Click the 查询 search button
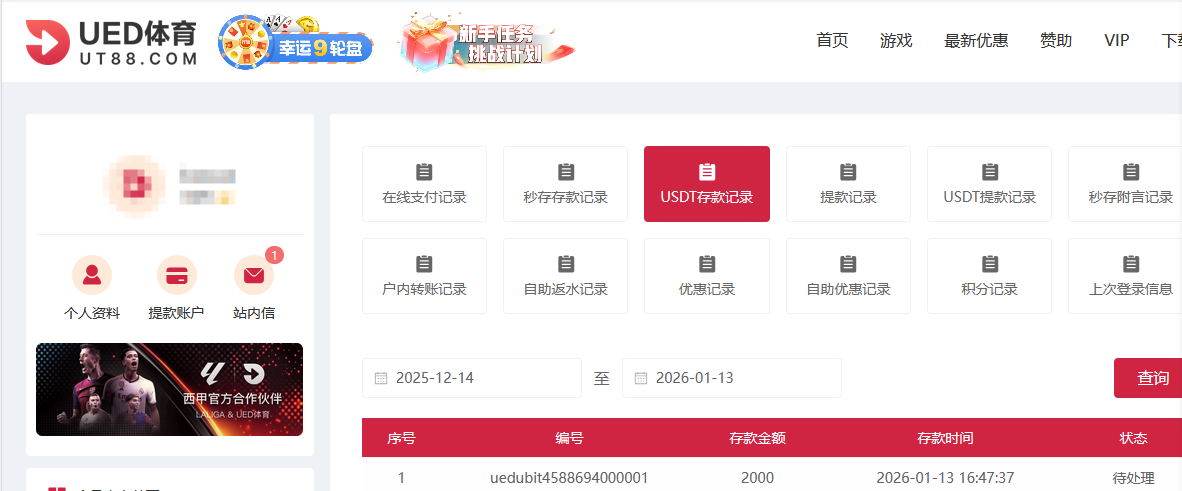The width and height of the screenshot is (1182, 491). [x=1152, y=378]
